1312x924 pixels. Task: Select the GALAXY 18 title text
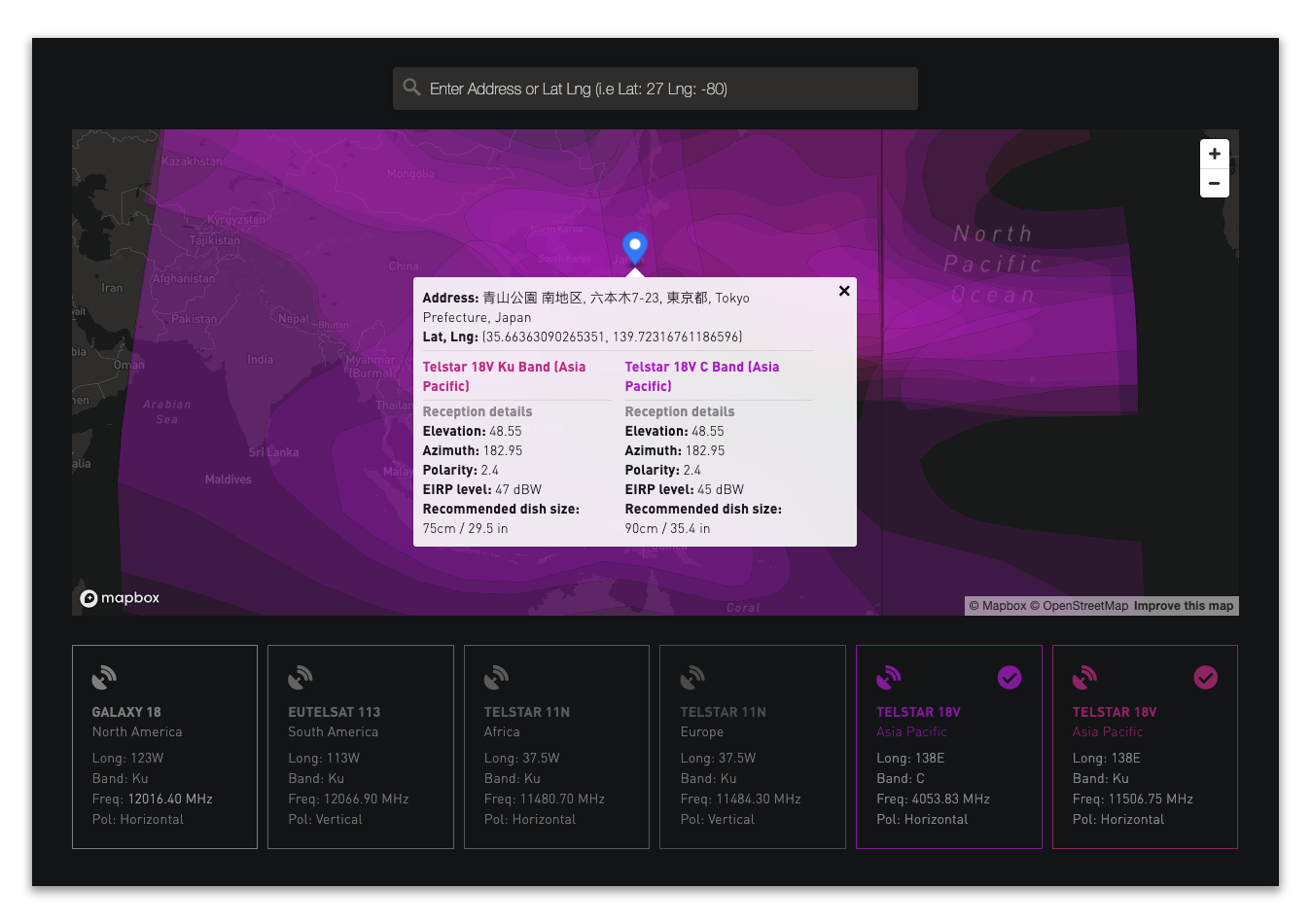tap(126, 712)
